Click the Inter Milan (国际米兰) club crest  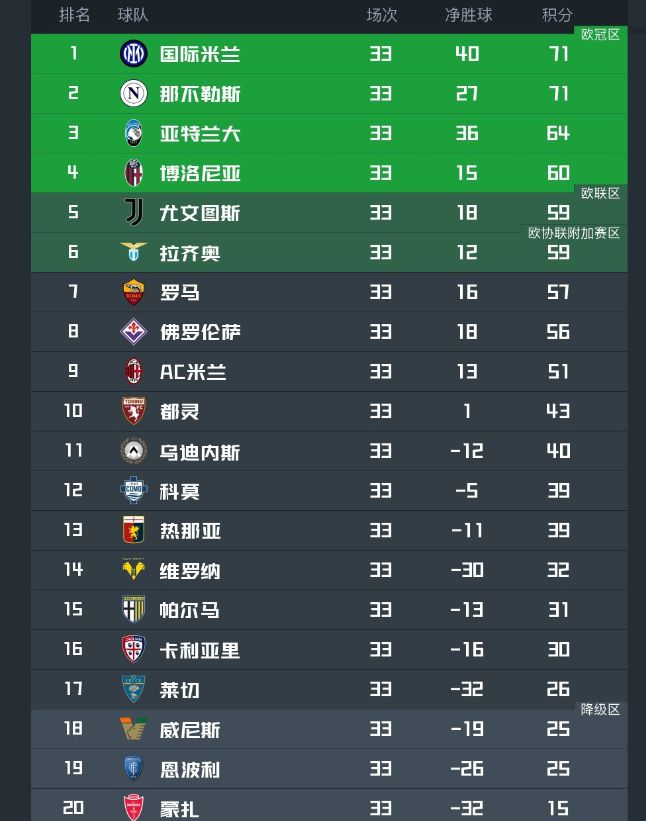coord(133,54)
